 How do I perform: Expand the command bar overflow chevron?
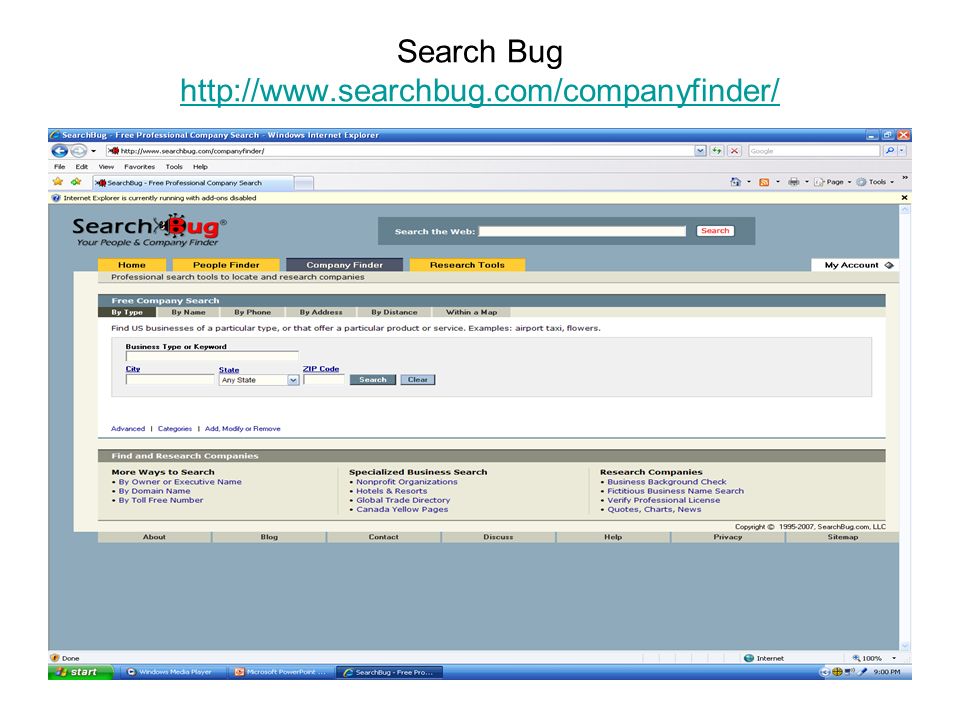(905, 178)
